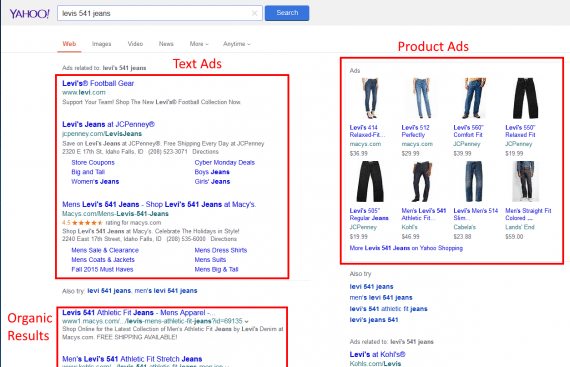
Task: Open More Levis 541 Jeans on Yahoo Shopping
Action: [x=406, y=248]
